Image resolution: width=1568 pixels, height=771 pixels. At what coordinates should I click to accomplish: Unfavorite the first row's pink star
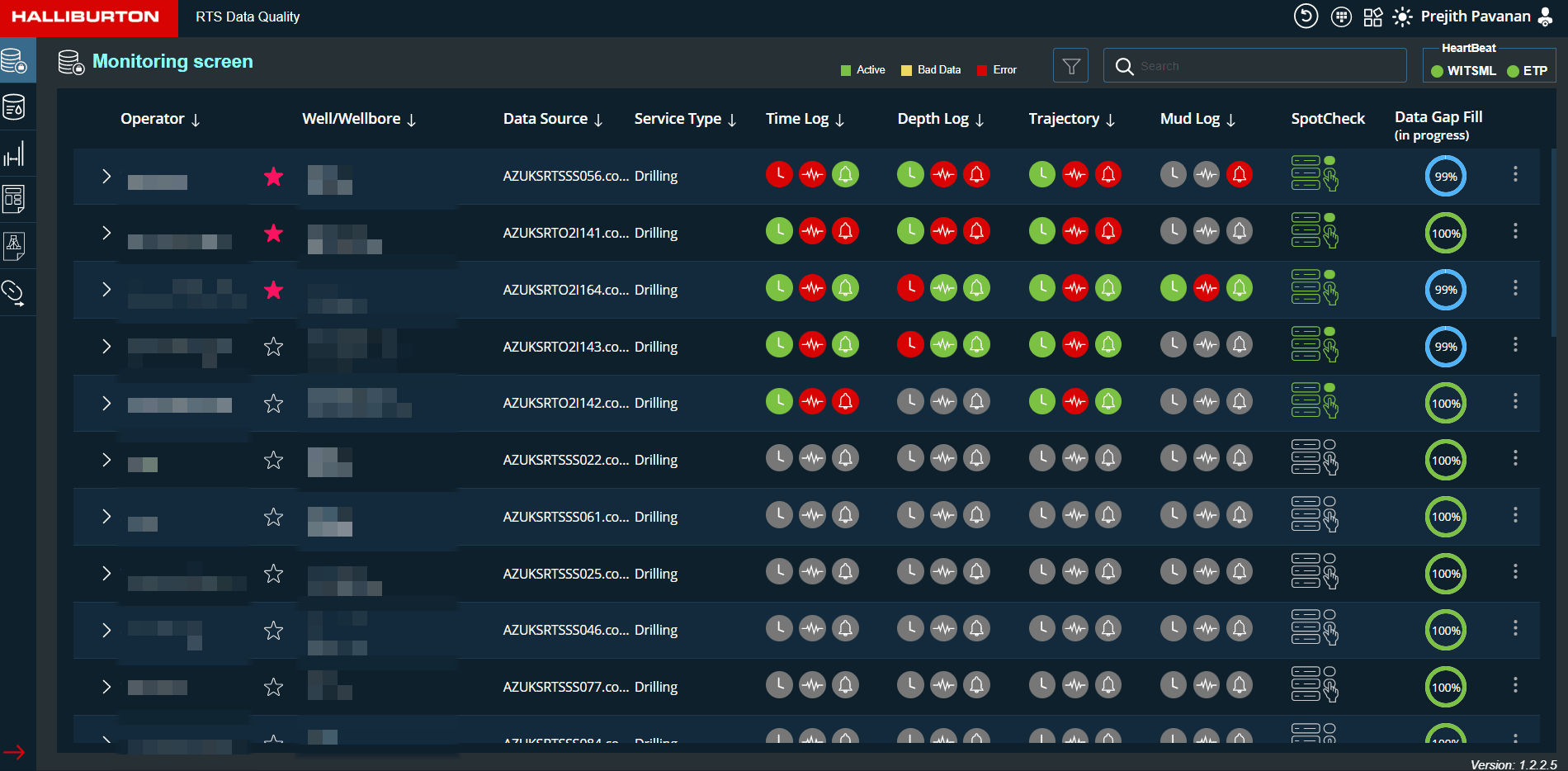coord(273,177)
